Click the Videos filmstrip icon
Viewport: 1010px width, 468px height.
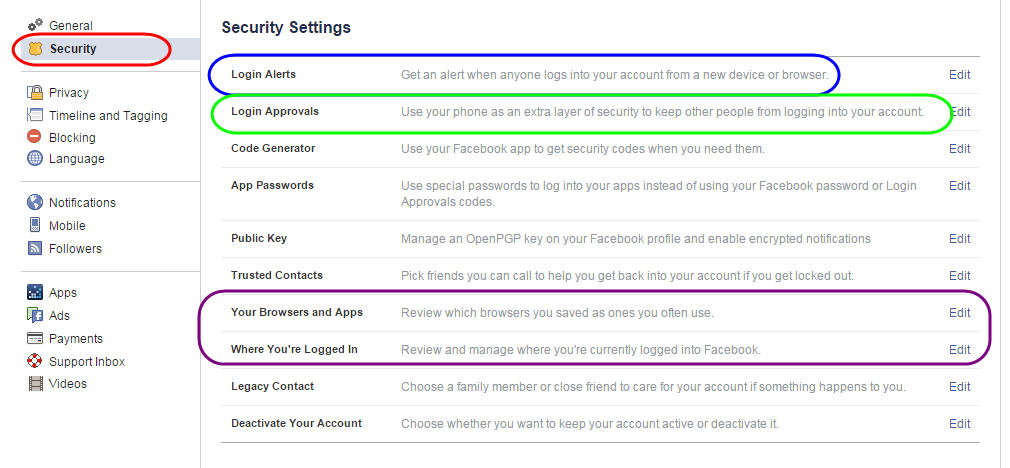coord(35,384)
